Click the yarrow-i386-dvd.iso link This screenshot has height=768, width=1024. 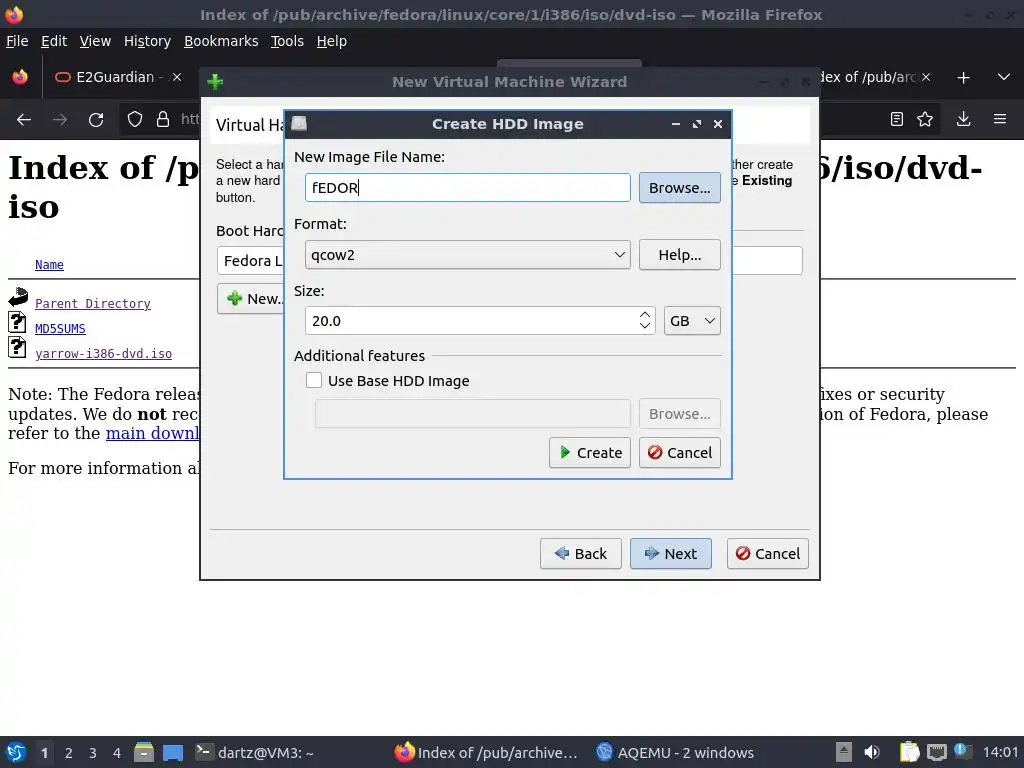click(103, 353)
